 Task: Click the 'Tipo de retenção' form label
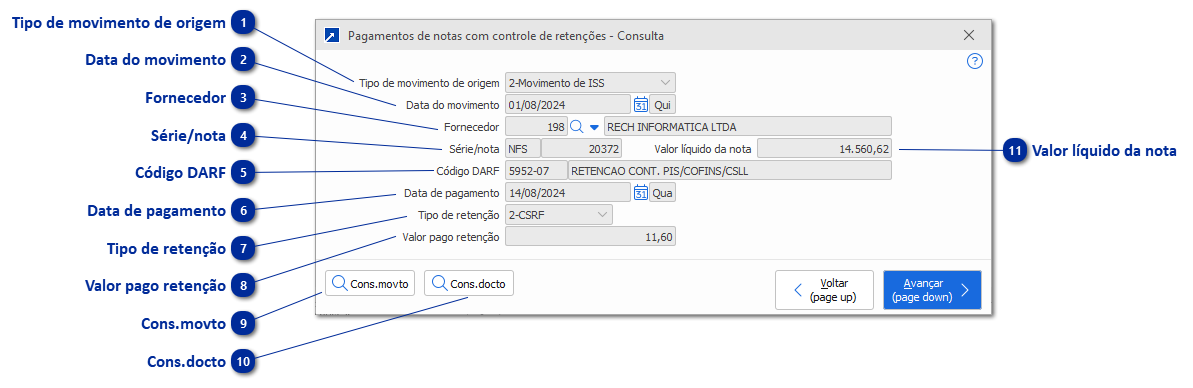[x=458, y=215]
